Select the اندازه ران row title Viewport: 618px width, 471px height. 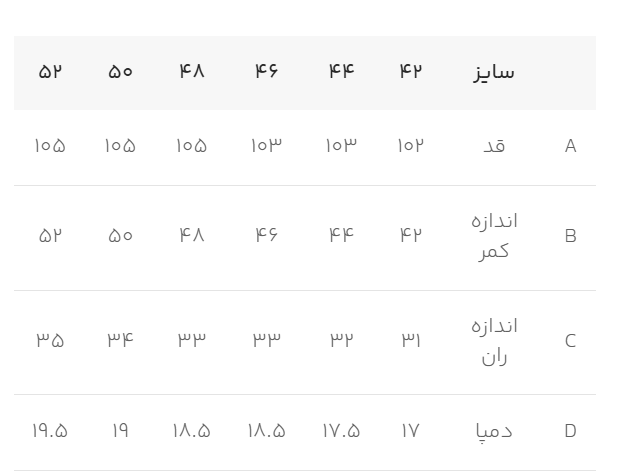coord(494,341)
